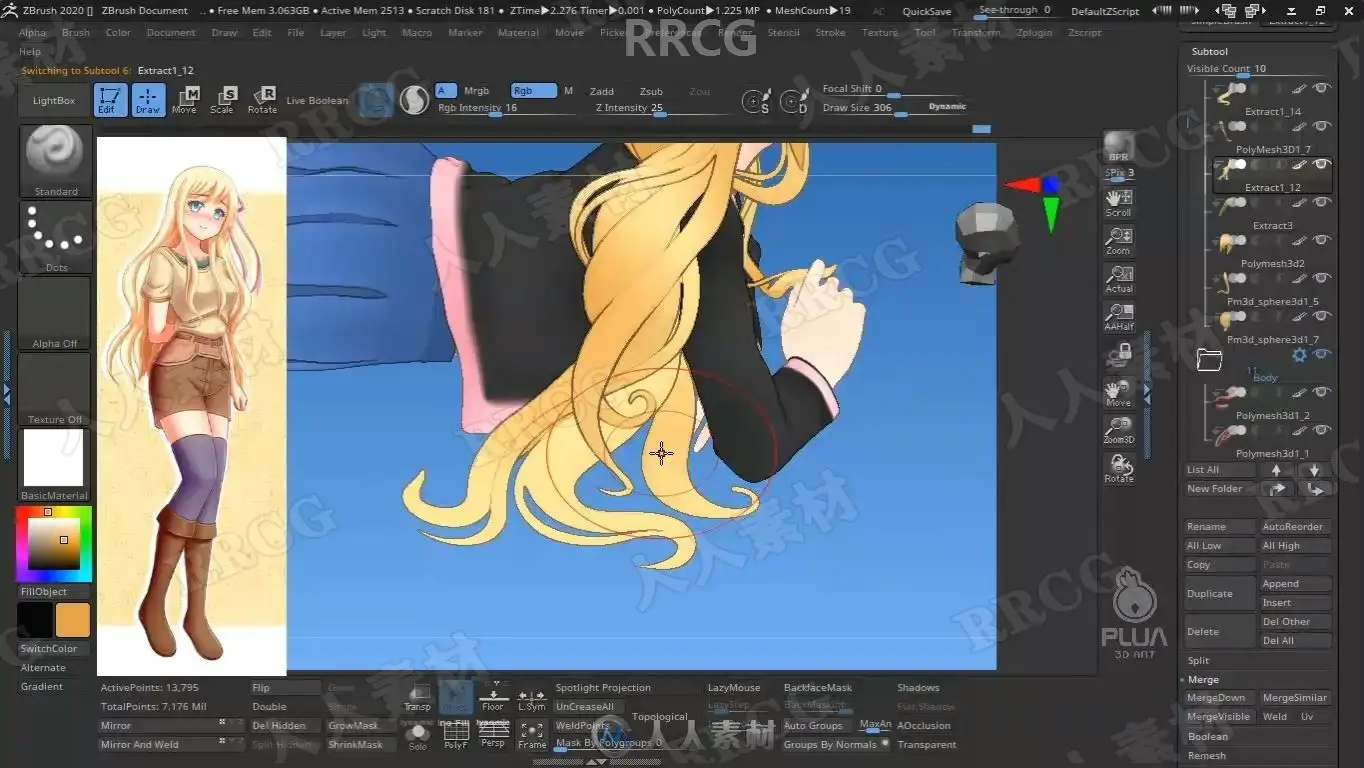Click the Rotate view icon in right shelf
The width and height of the screenshot is (1364, 768).
pyautogui.click(x=1119, y=469)
